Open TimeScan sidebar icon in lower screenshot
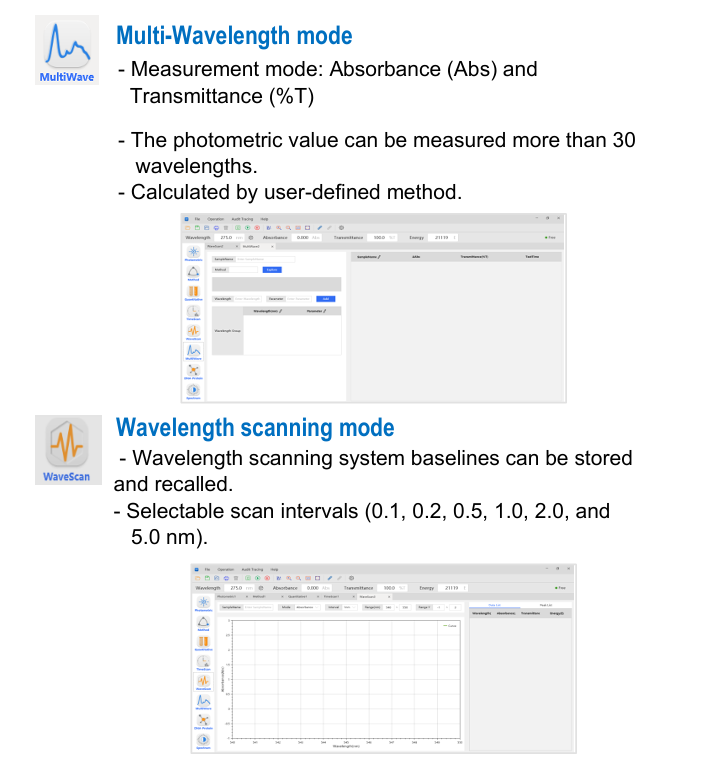This screenshot has height=766, width=708. tap(203, 660)
